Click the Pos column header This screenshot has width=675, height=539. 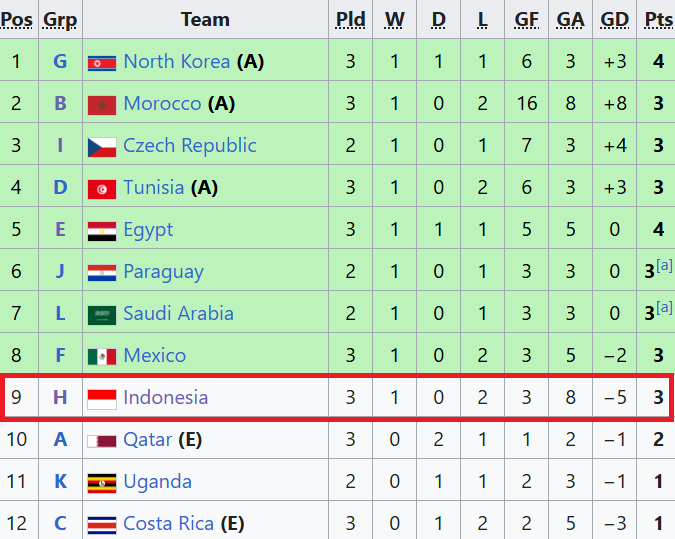(x=16, y=19)
